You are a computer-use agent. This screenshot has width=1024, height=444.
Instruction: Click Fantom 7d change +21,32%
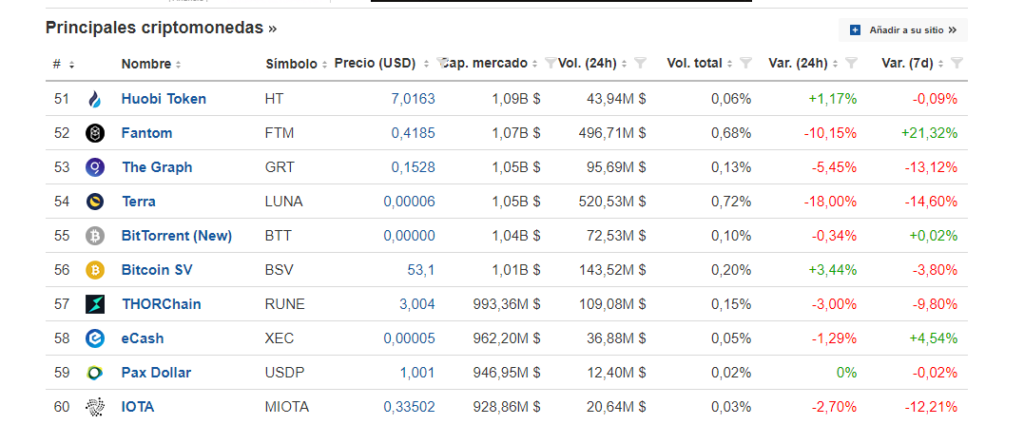[x=929, y=133]
